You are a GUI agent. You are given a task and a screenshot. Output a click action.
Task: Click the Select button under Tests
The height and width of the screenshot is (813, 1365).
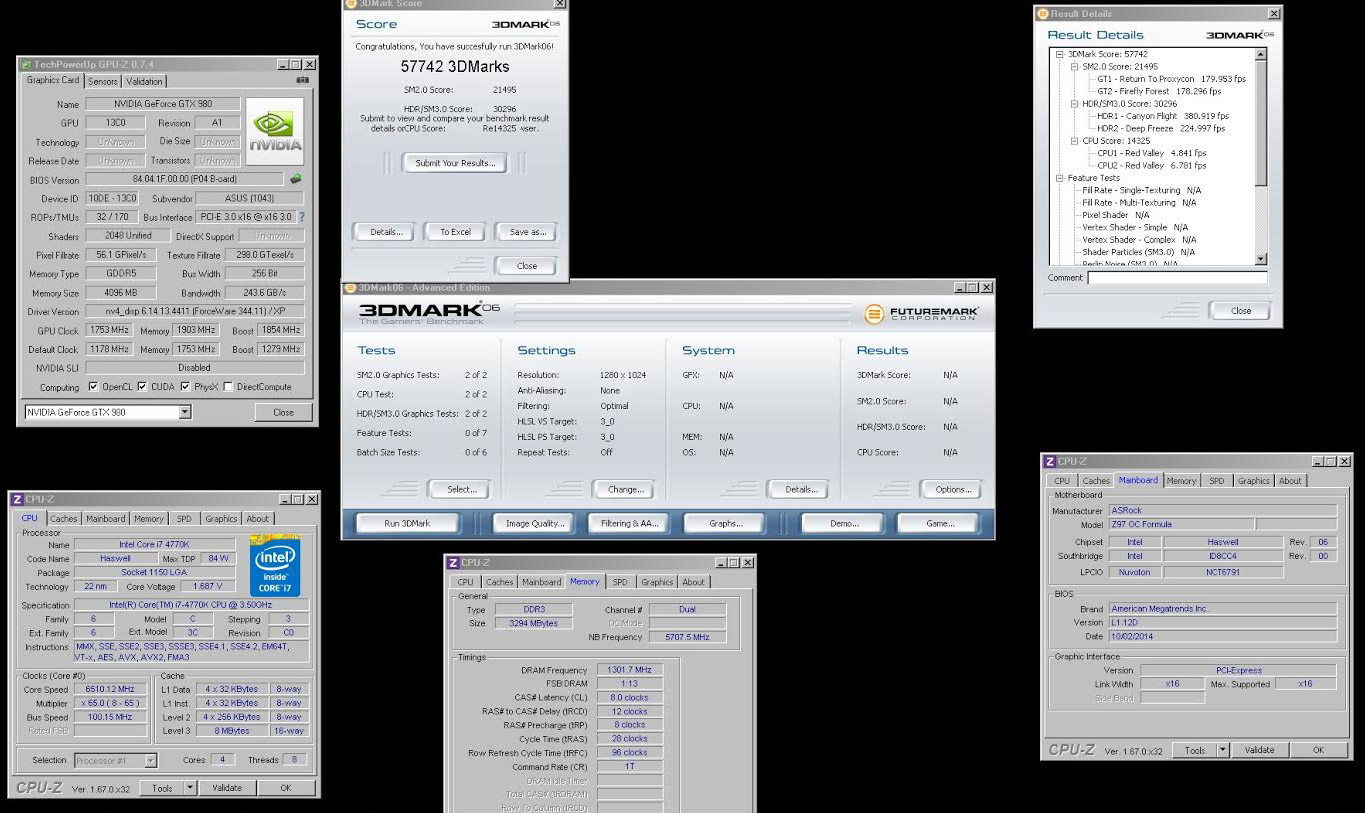click(x=461, y=489)
